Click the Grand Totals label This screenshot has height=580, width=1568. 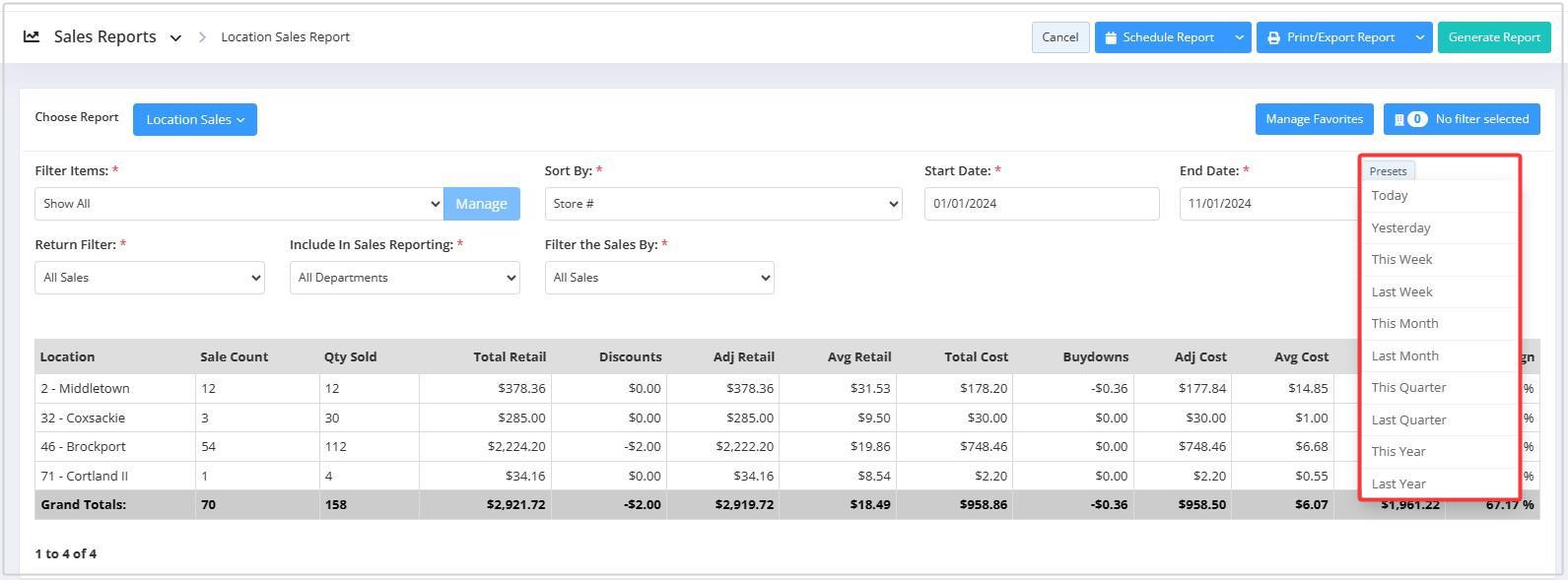83,505
